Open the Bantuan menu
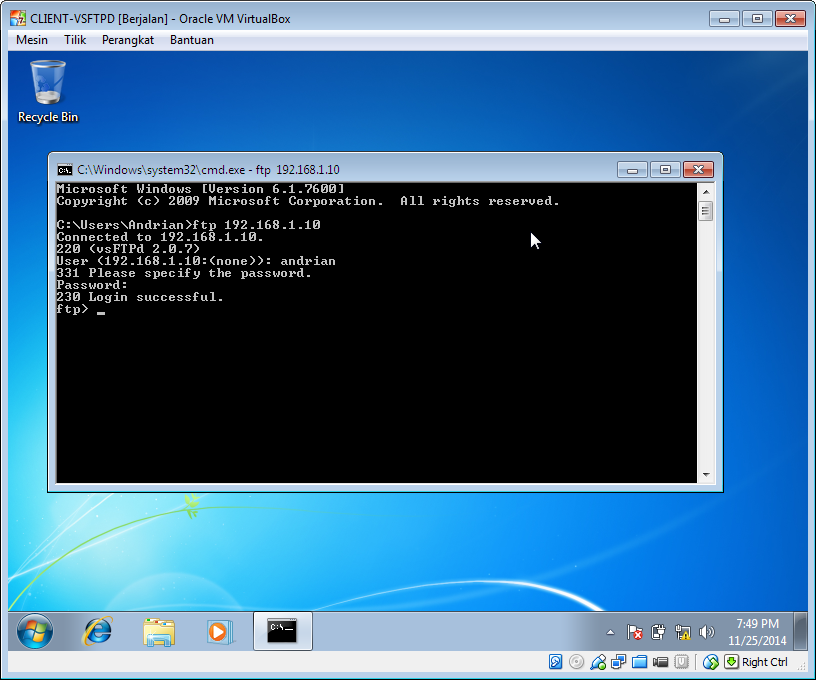Screen dimensions: 816x680 (x=192, y=40)
